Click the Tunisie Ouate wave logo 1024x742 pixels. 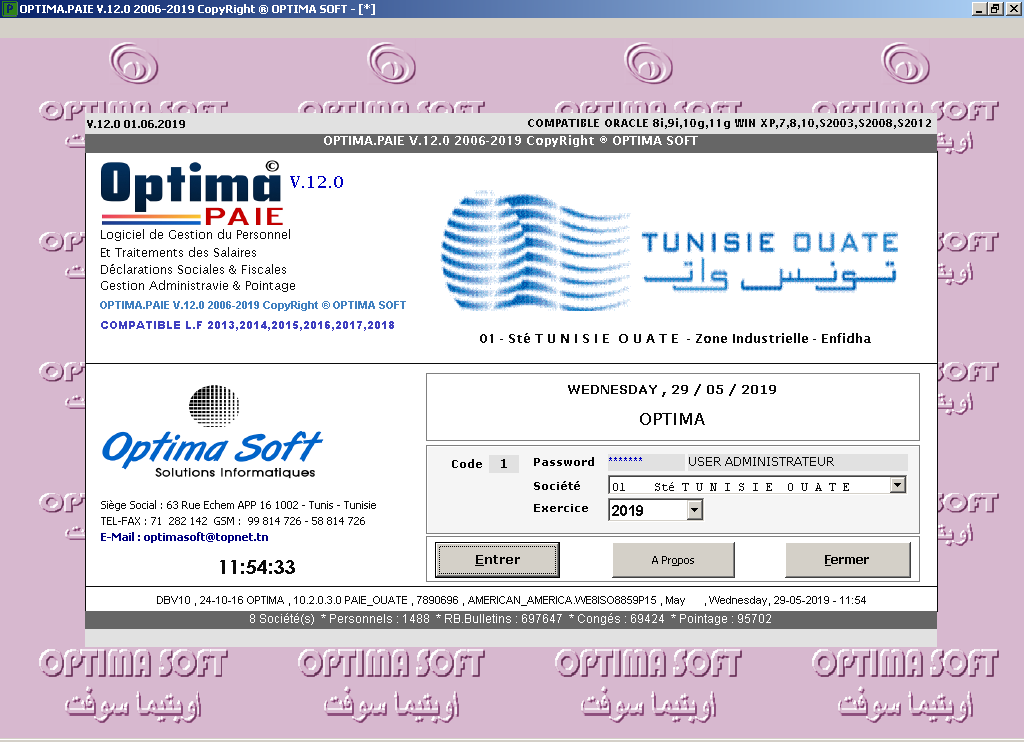(536, 251)
